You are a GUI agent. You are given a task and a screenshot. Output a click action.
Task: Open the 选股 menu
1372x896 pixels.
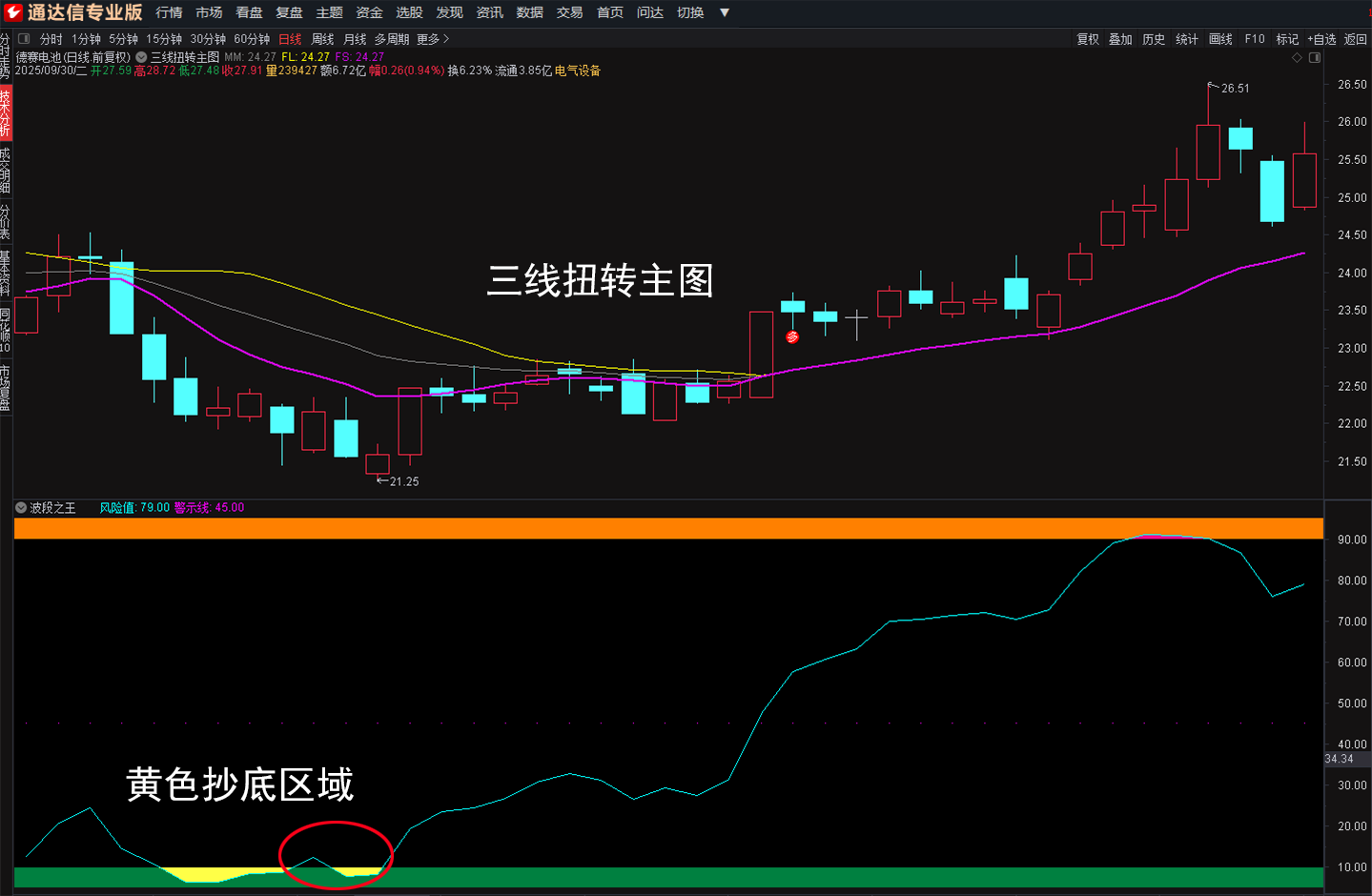click(x=409, y=12)
